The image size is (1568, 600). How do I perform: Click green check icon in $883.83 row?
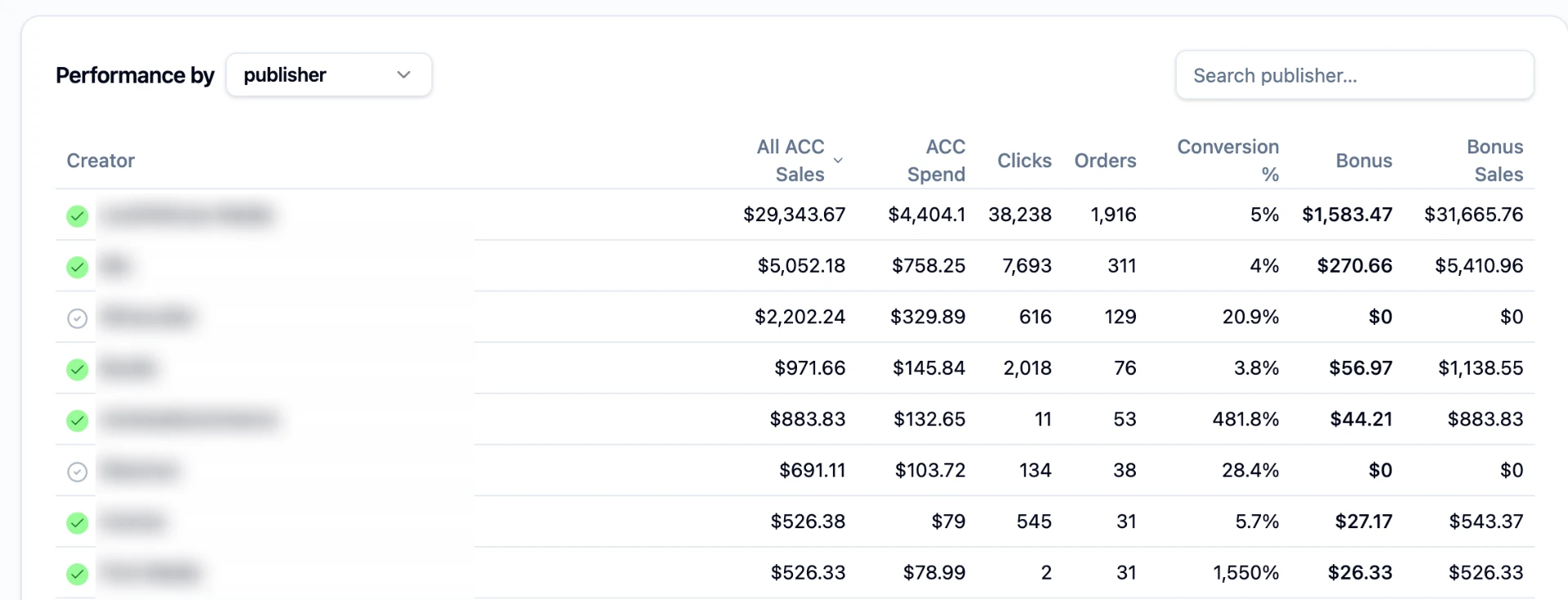tap(78, 420)
